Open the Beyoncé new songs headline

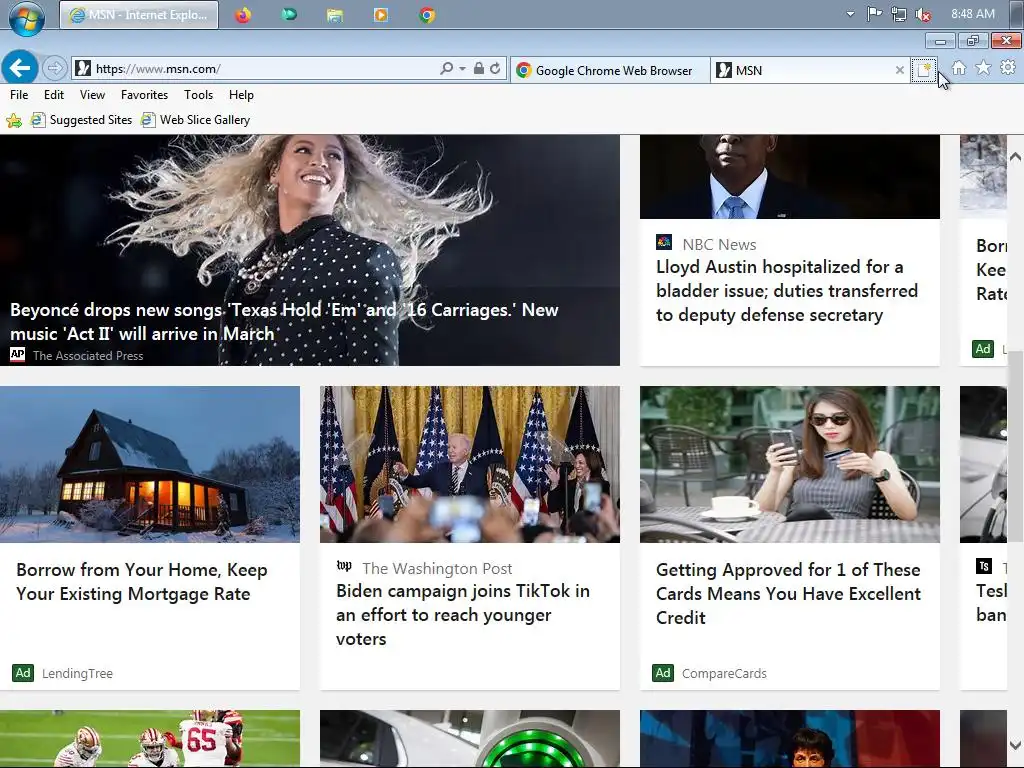[284, 321]
